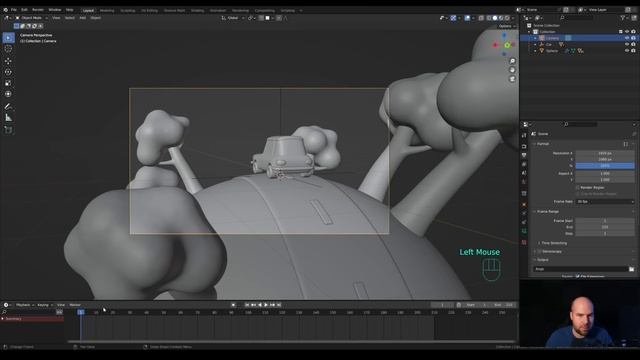640x360 pixels.
Task: Click the Resolution X value field
Action: tap(605, 153)
